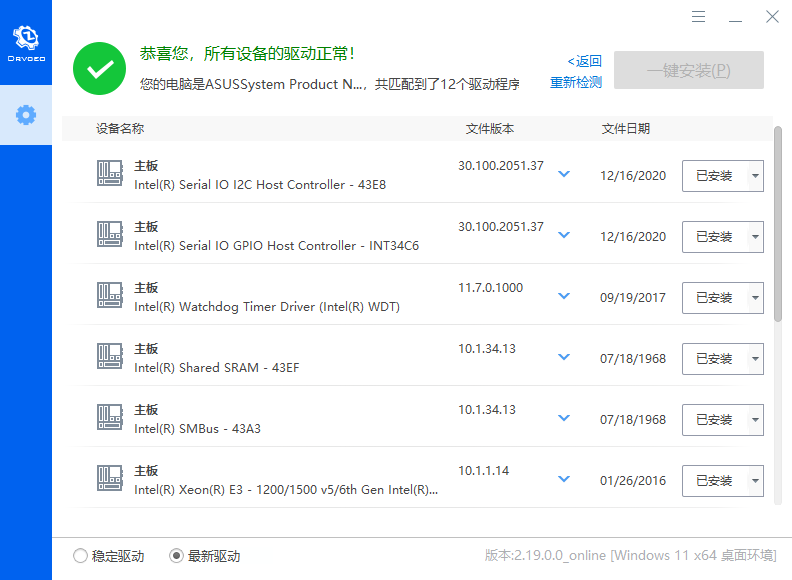The width and height of the screenshot is (792, 580).
Task: Click the green checkmark status icon
Action: click(99, 69)
